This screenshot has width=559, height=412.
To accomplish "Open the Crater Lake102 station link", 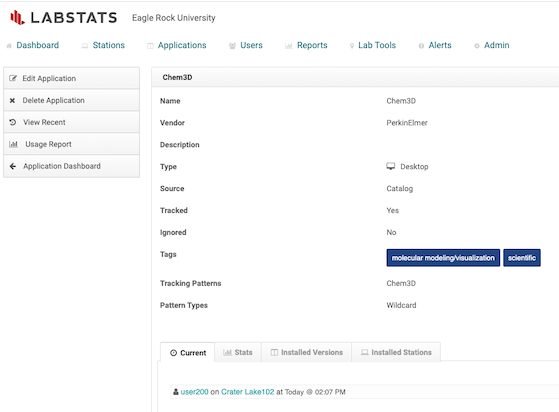I will (x=247, y=392).
